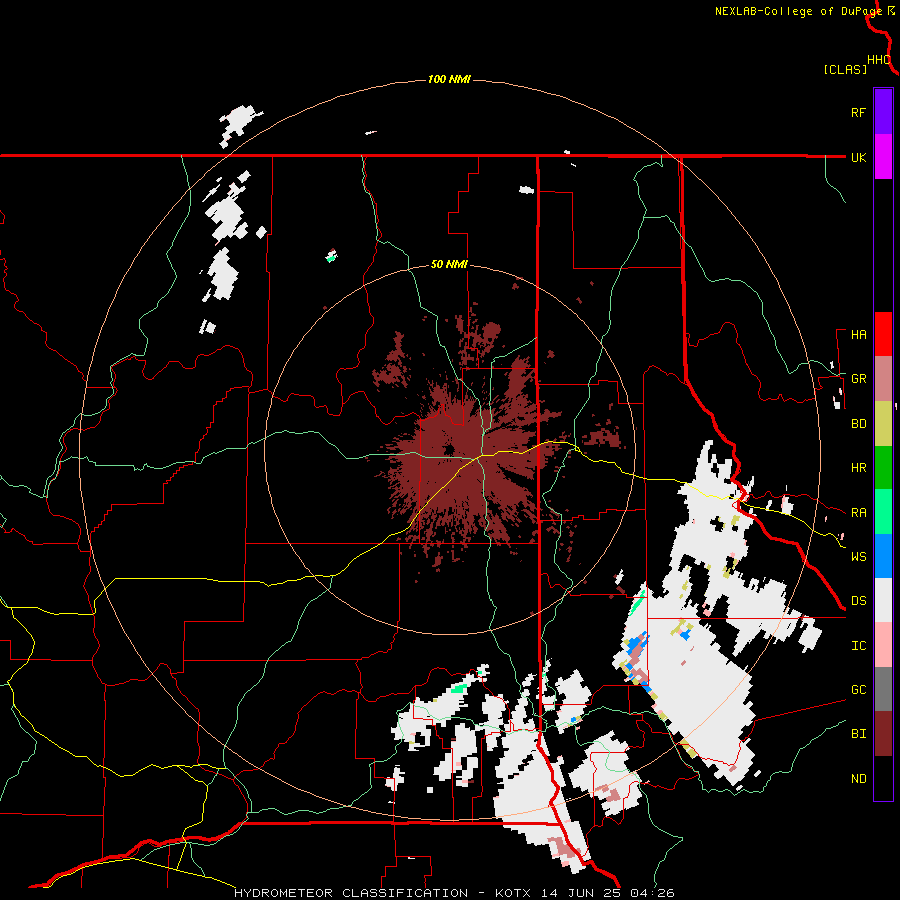
Task: Click the HYDROMETEOR CLASSIFICATION title text
Action: pos(351,893)
